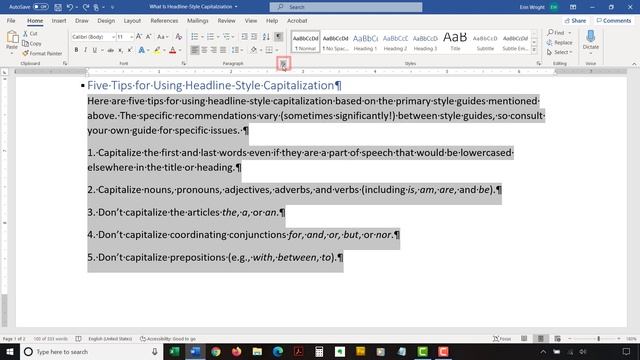
Task: Save the document from Quick Access Toolbar
Action: click(58, 7)
